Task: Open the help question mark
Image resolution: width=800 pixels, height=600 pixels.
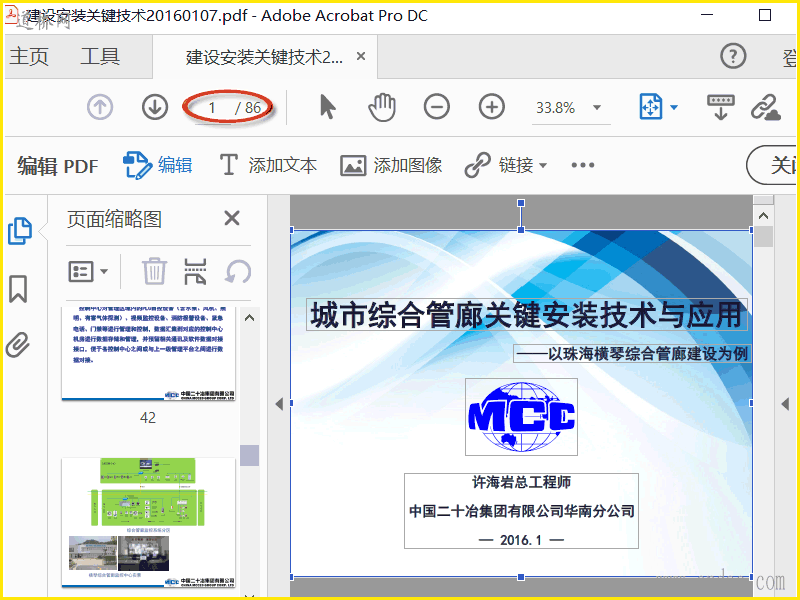Action: pos(733,56)
